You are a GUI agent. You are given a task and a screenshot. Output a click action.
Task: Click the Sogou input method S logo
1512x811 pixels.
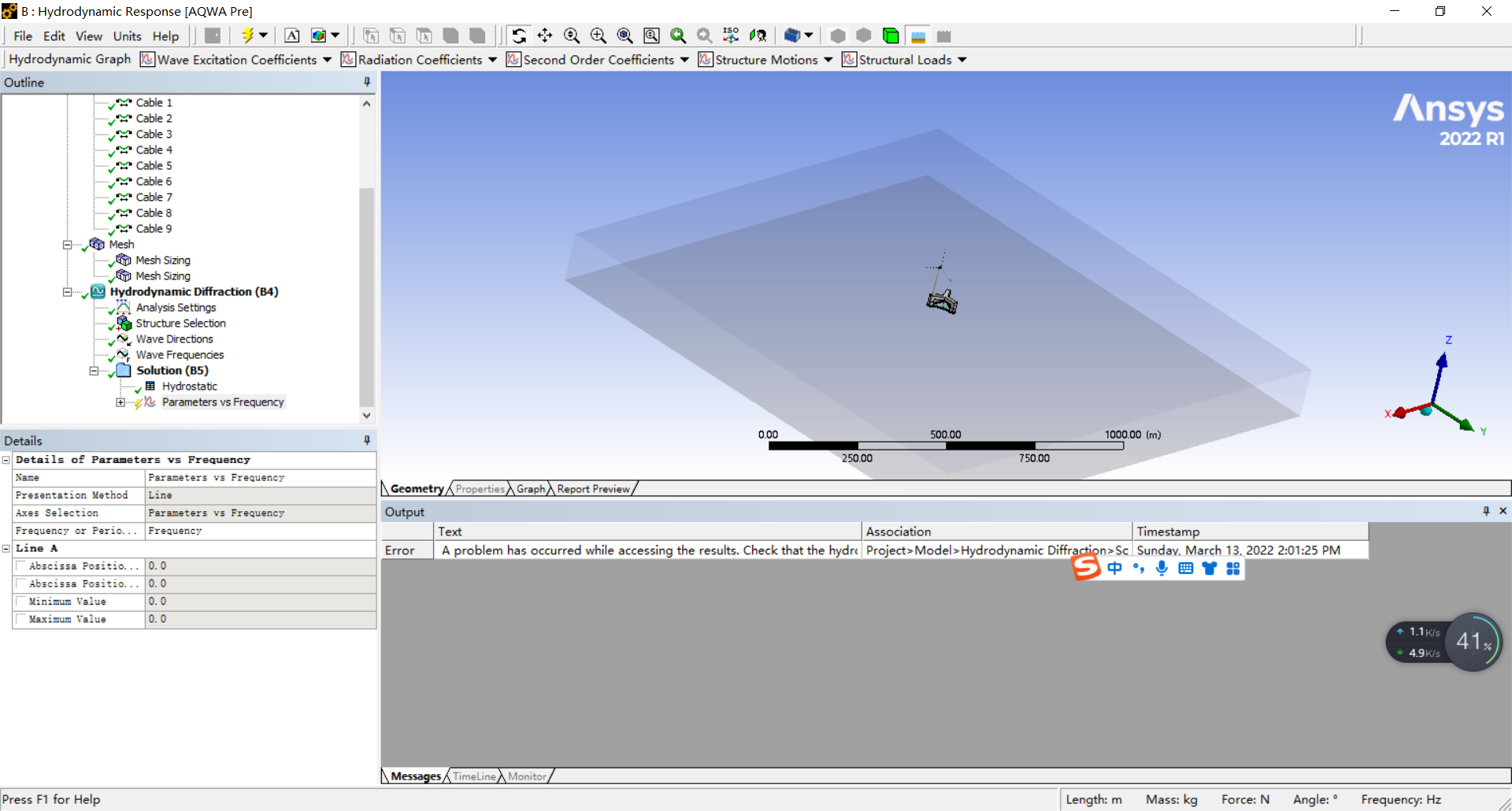1086,567
